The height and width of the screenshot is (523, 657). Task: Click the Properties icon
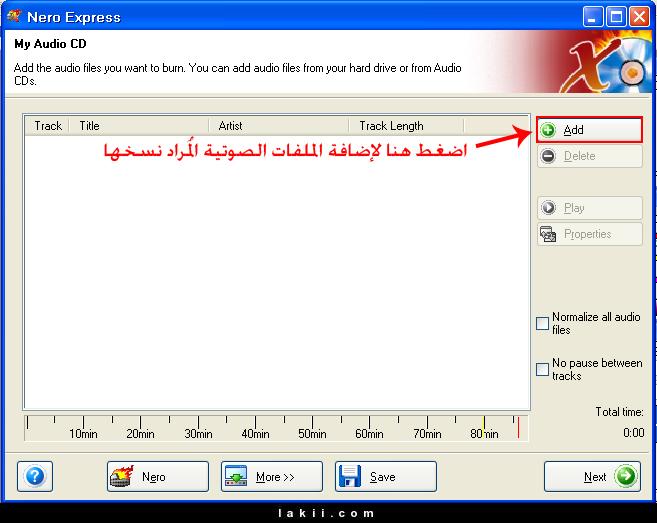point(548,234)
